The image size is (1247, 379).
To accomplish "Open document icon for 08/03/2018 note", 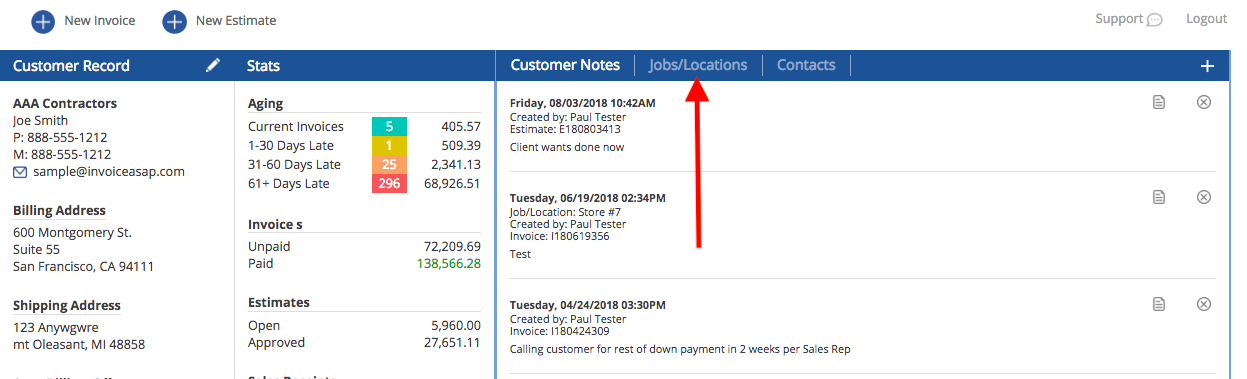I will coord(1159,102).
